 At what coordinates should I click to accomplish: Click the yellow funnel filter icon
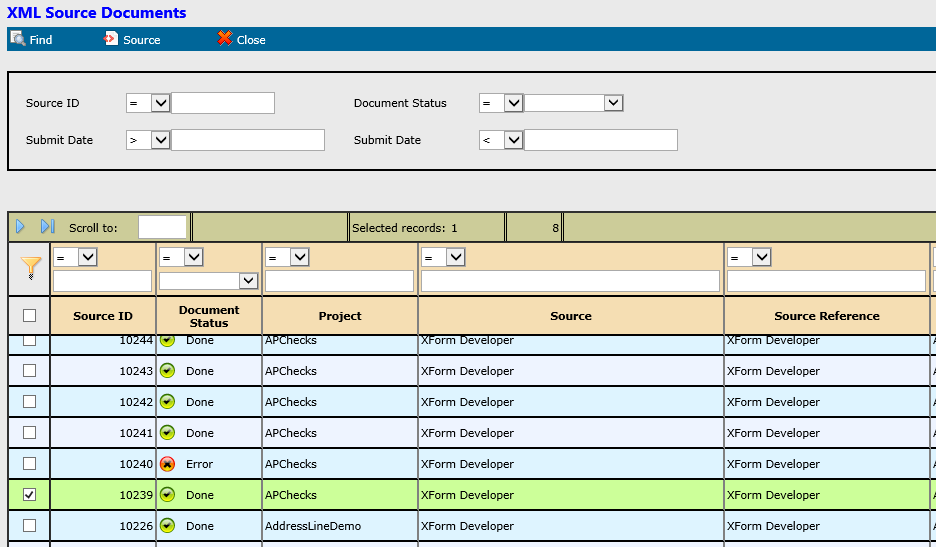tap(32, 268)
